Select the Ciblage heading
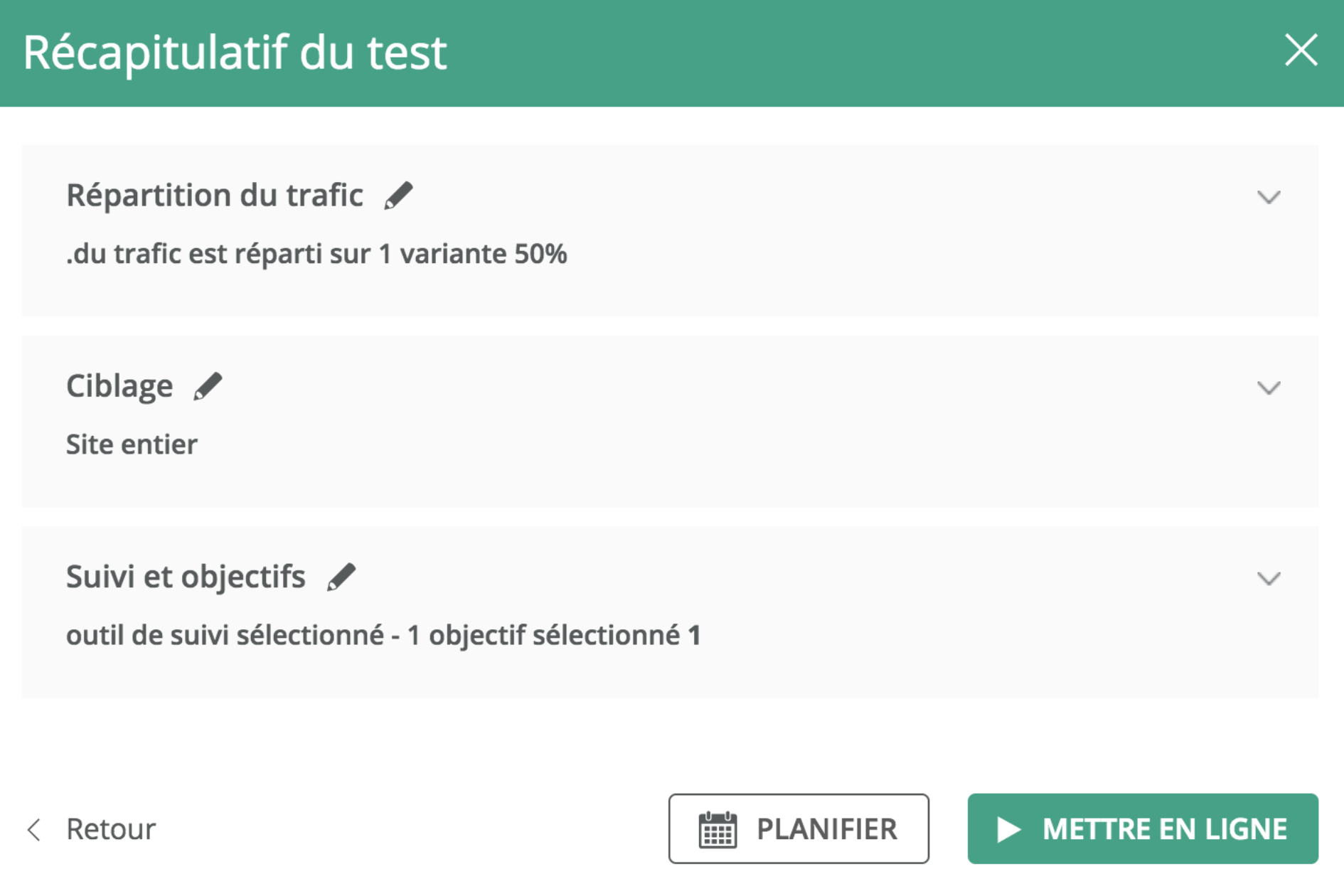This screenshot has width=1344, height=896. click(119, 386)
